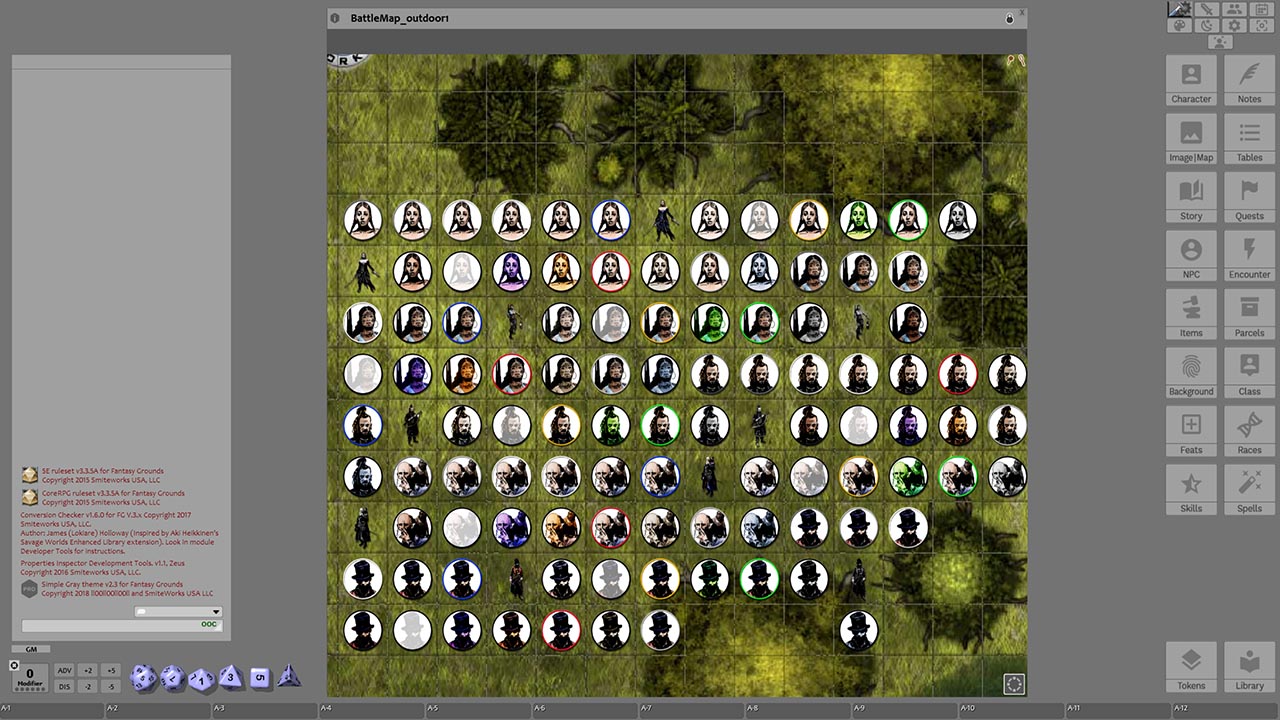Open the layers control in the map's bottom-right corner
Image resolution: width=1280 pixels, height=720 pixels.
[1013, 683]
